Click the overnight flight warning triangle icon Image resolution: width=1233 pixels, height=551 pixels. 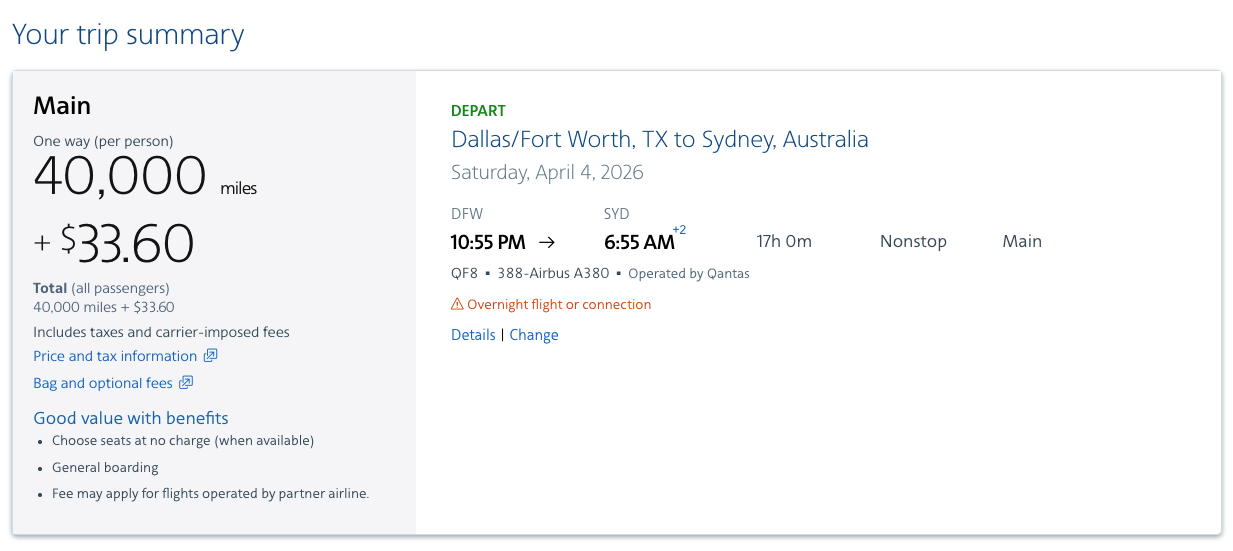point(457,304)
